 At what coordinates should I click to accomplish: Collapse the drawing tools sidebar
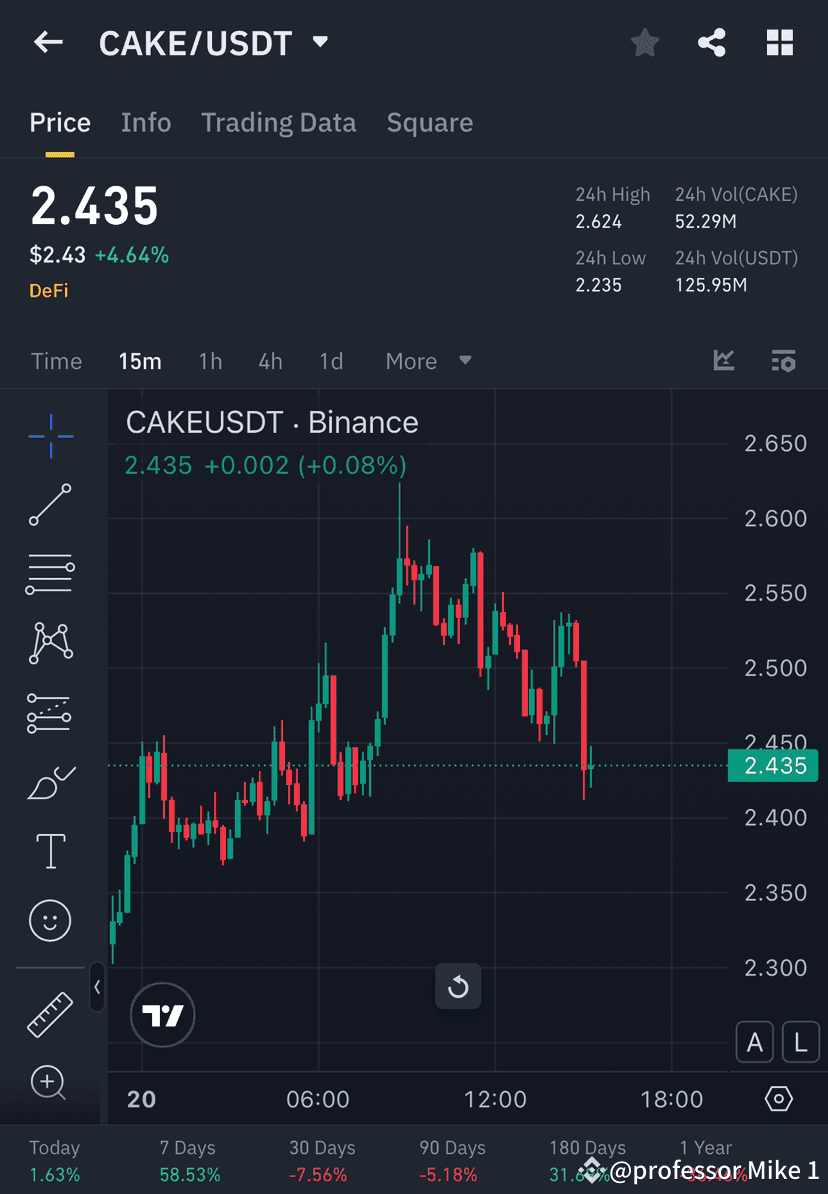pos(97,988)
